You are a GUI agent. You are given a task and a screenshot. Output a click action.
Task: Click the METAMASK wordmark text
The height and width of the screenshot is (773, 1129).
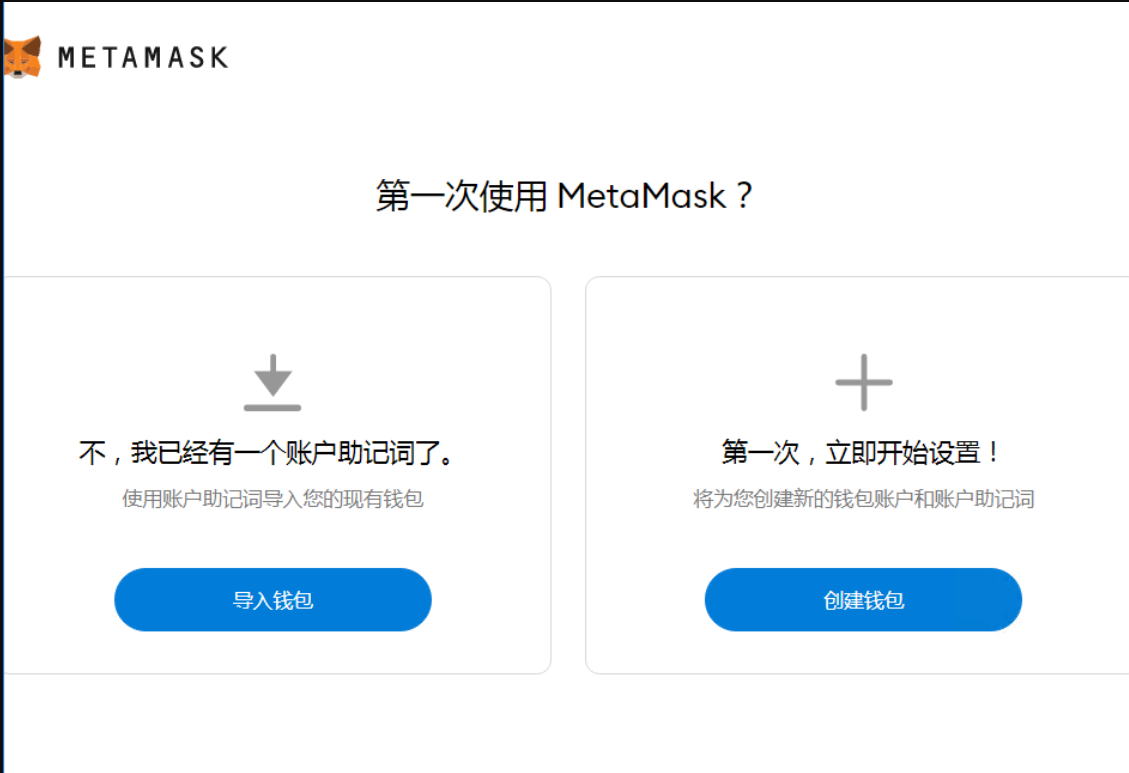click(x=143, y=58)
